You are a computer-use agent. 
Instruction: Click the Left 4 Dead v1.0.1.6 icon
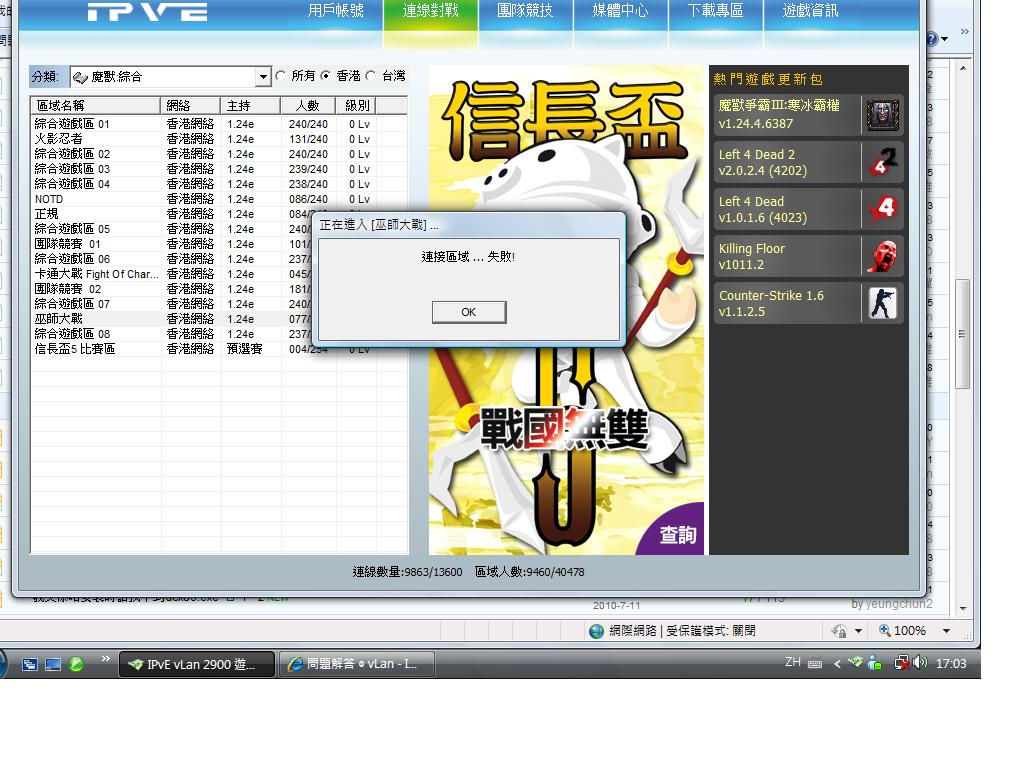click(882, 209)
